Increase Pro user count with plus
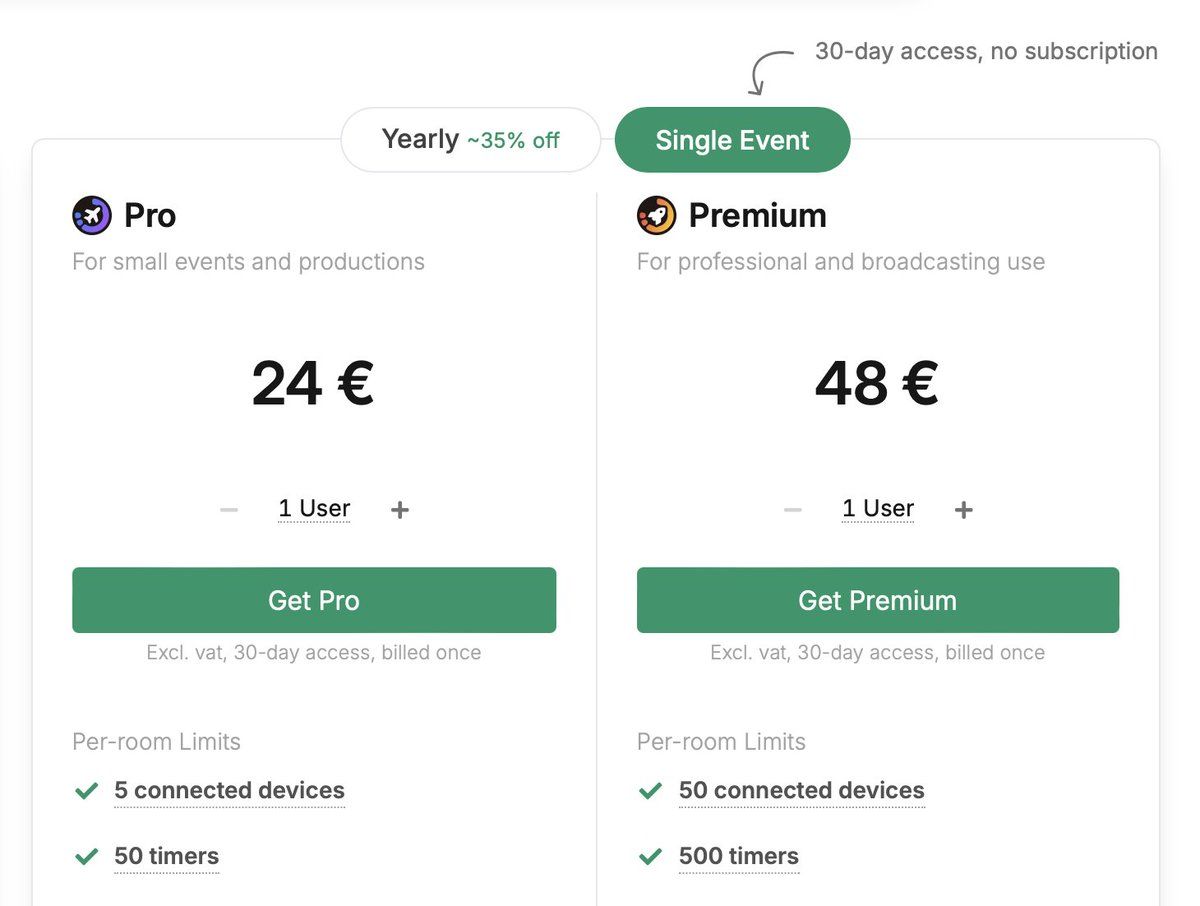 (x=400, y=510)
